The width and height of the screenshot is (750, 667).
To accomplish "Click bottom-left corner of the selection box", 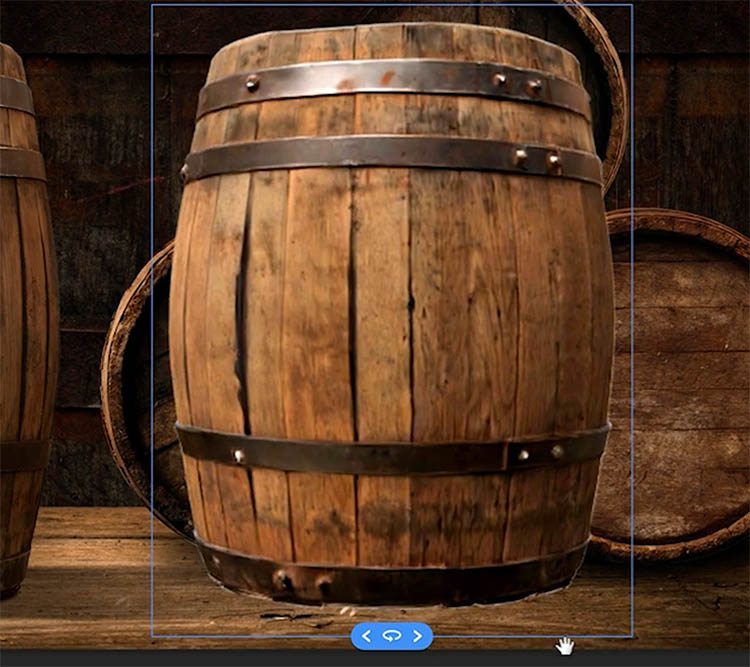I will point(152,636).
